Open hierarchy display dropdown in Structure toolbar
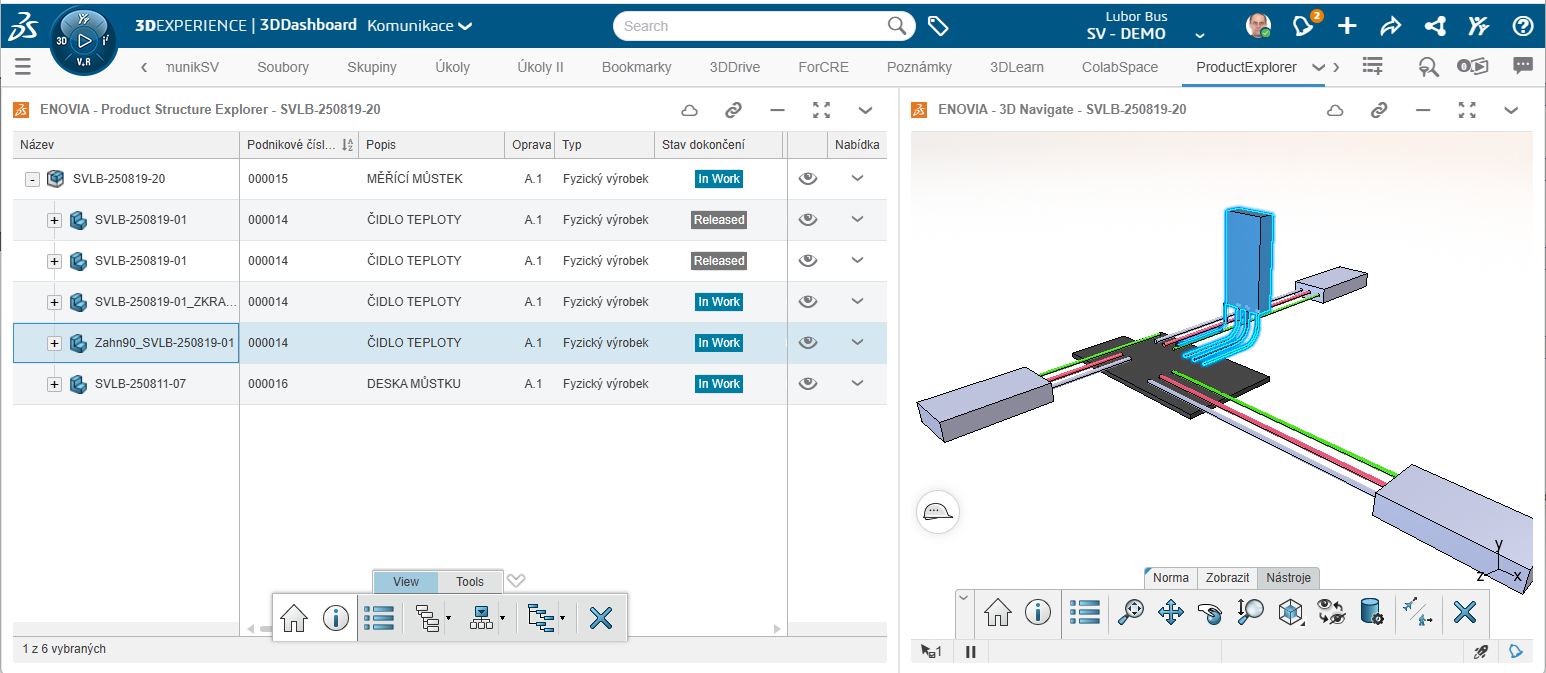 coord(501,619)
